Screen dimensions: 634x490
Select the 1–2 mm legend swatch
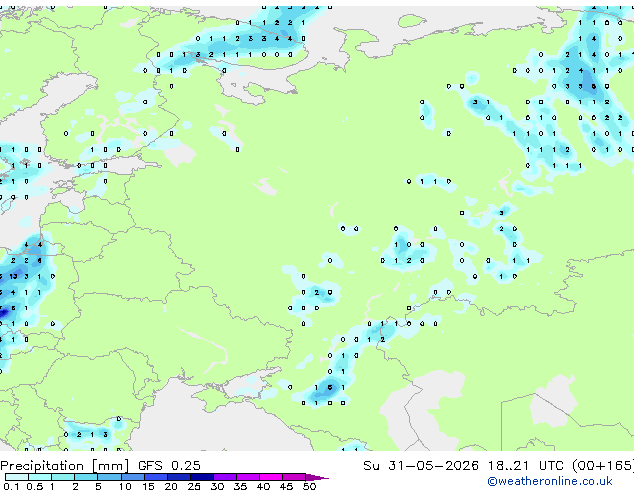tap(63, 477)
